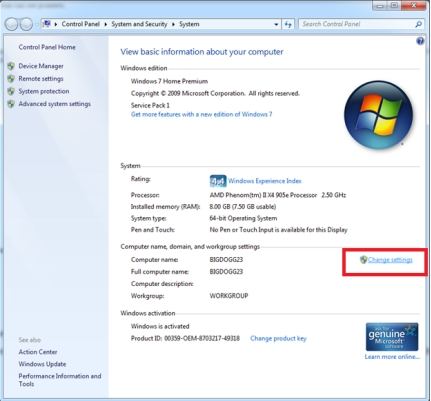Open Performance Information and Tools
The height and width of the screenshot is (401, 431).
60,380
